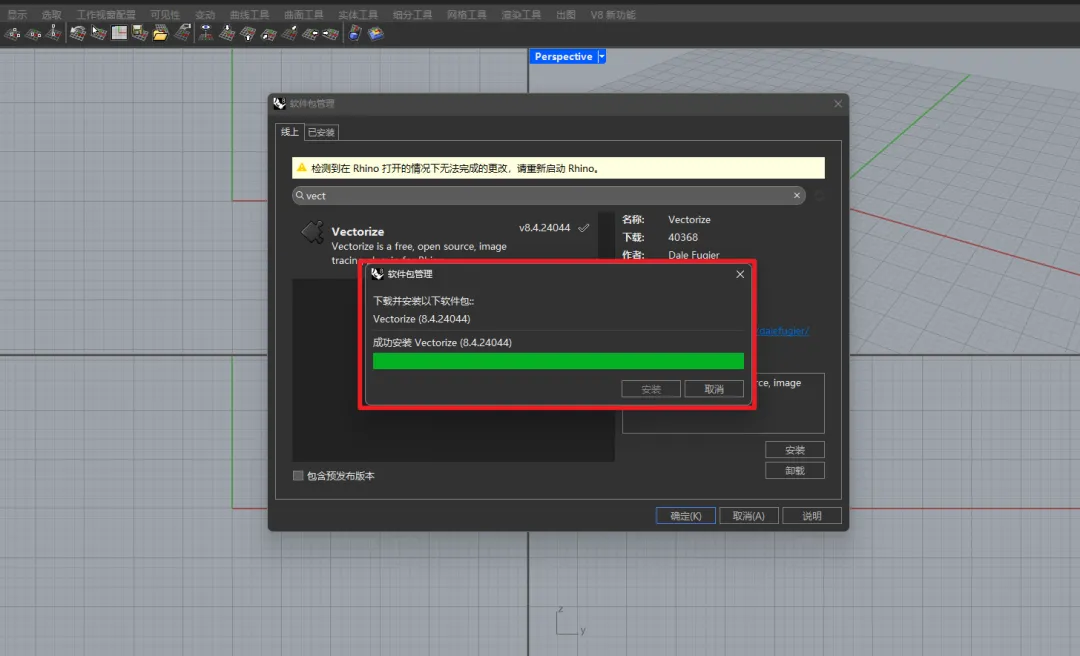The height and width of the screenshot is (656, 1080).
Task: Click the version text v8.4.24044
Action: click(x=544, y=227)
